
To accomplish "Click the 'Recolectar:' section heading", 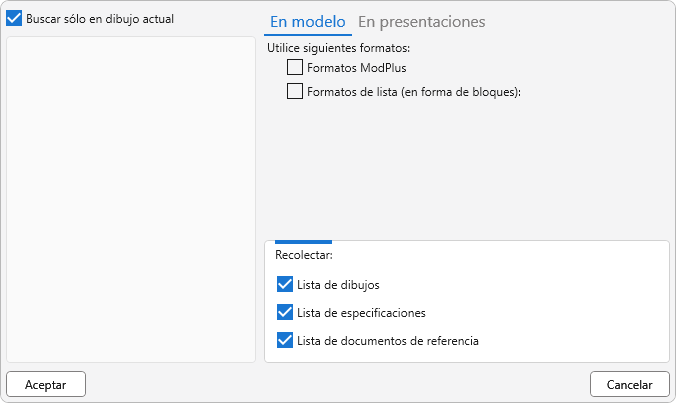I will point(303,255).
